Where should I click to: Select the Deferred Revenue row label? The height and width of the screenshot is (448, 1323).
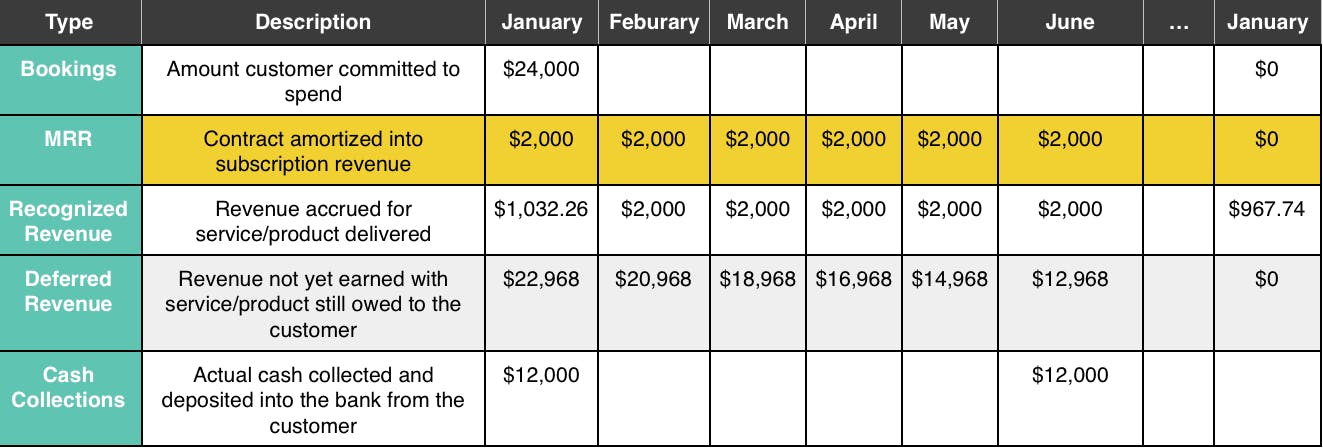click(x=70, y=291)
